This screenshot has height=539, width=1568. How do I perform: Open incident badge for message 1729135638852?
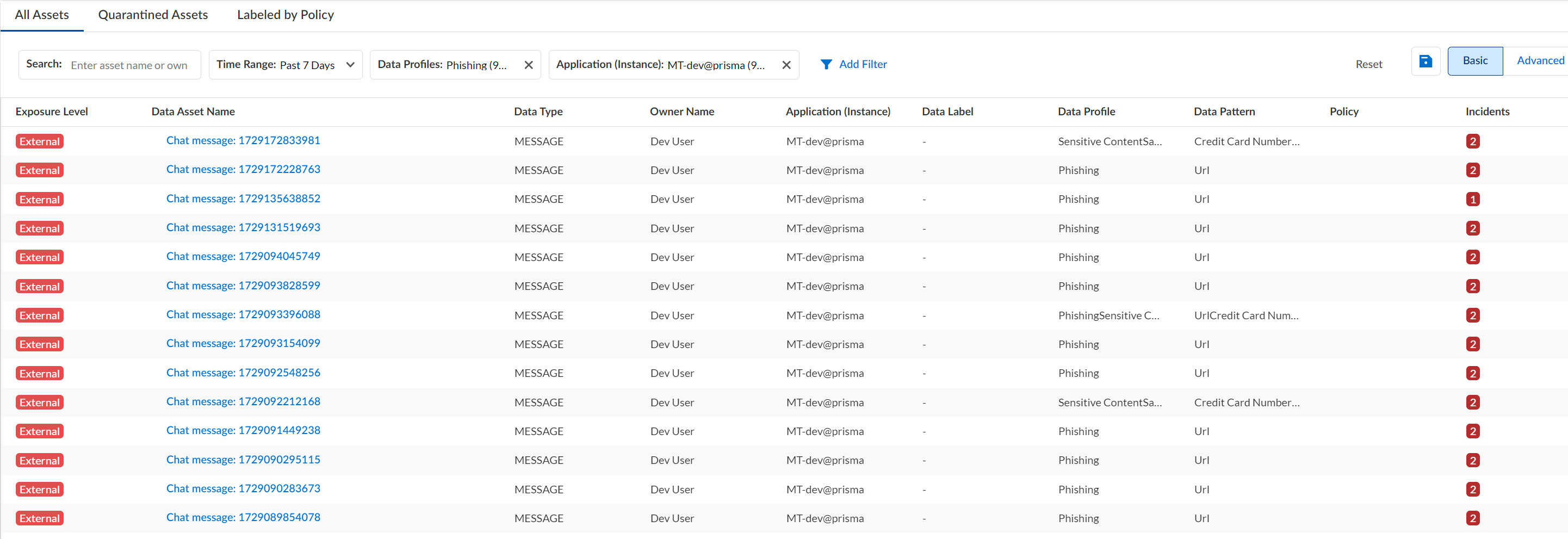coord(1472,199)
